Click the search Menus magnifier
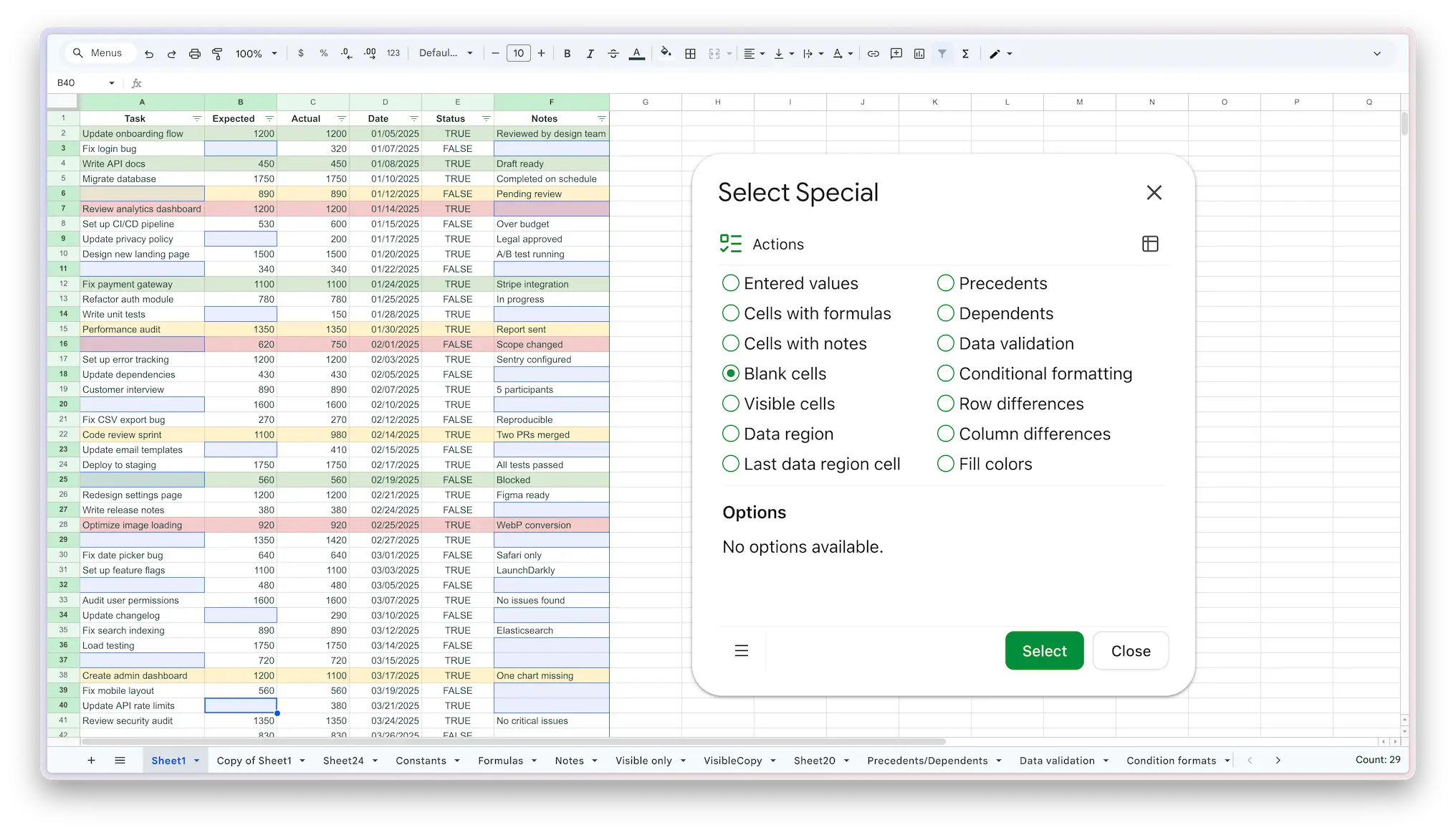This screenshot has width=1456, height=833. pyautogui.click(x=78, y=53)
